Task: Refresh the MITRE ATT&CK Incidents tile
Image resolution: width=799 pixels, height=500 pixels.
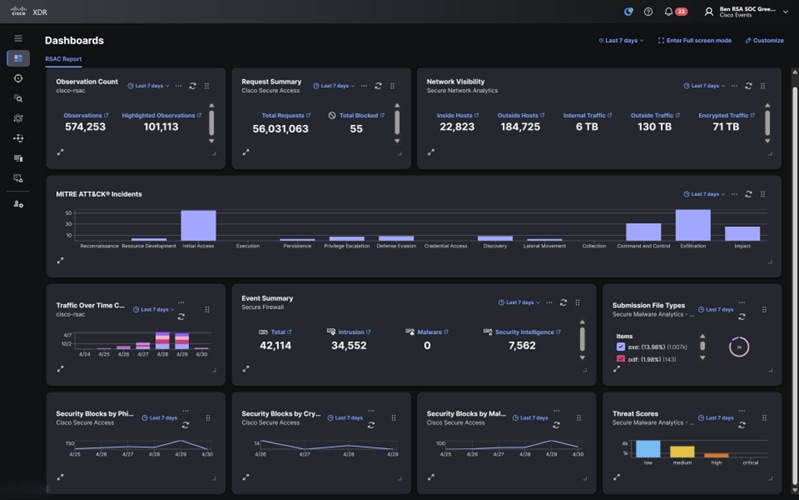Action: tap(749, 194)
